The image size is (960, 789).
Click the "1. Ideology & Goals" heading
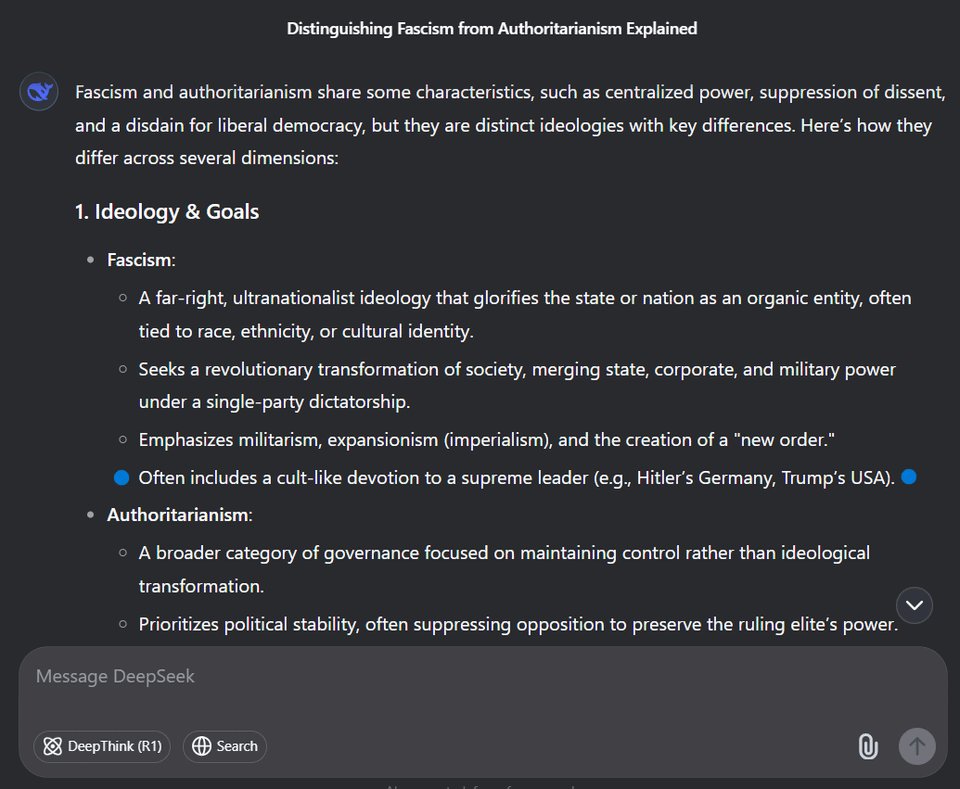167,212
